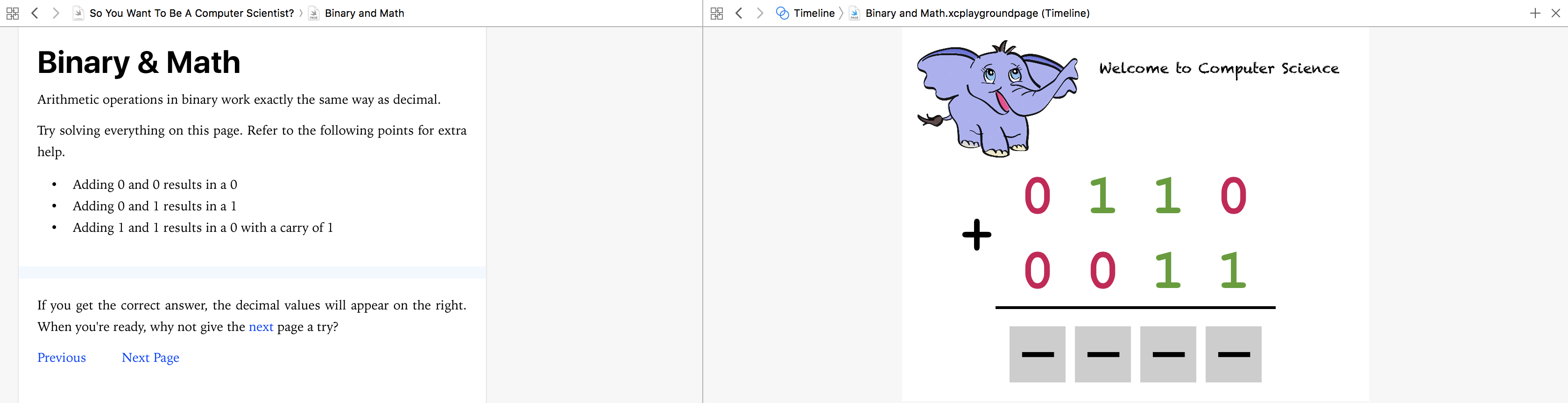Click the playground file icon in the left breadcrumb
This screenshot has height=403, width=1568.
tap(78, 13)
